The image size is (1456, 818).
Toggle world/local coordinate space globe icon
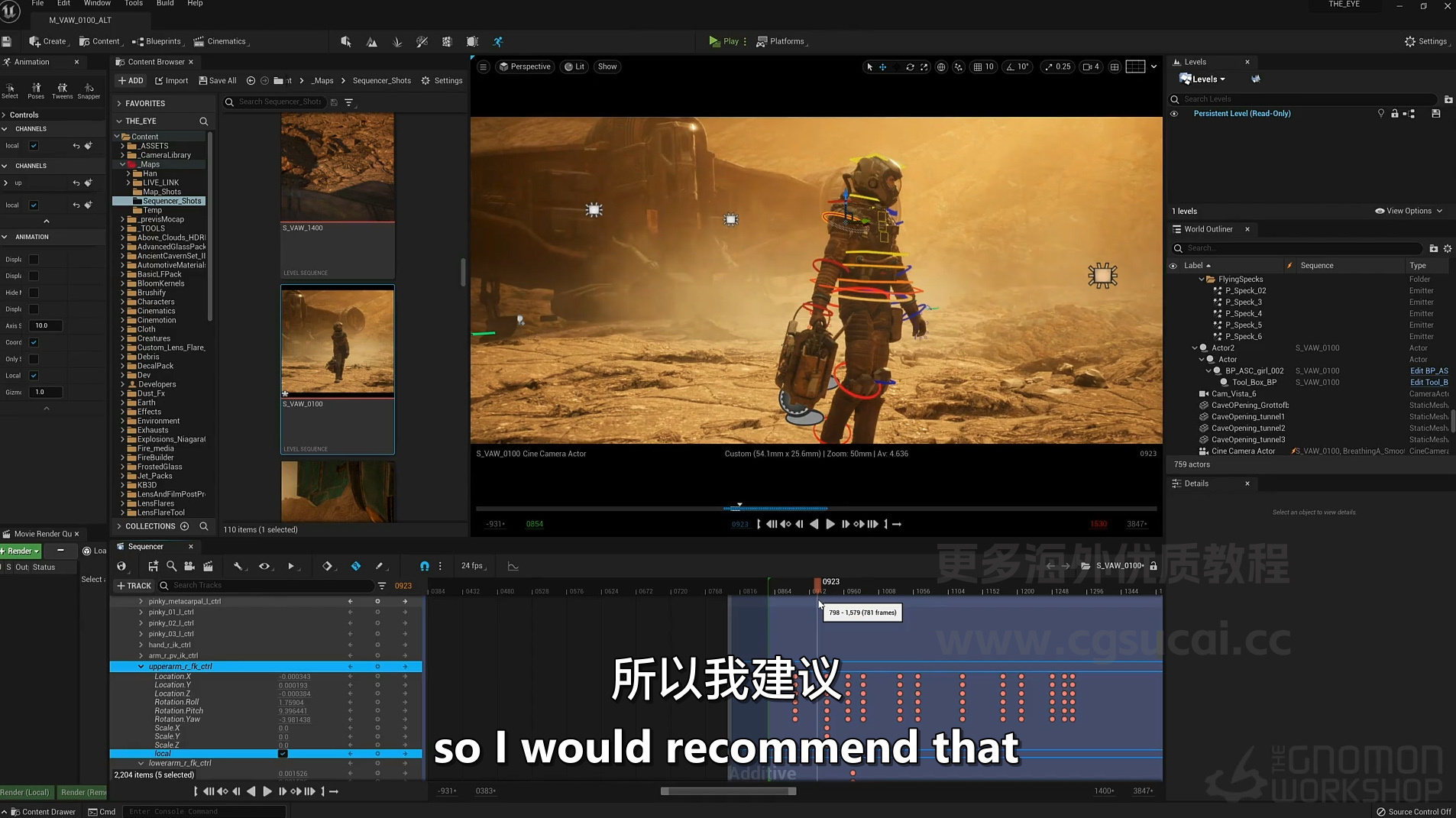tap(941, 67)
